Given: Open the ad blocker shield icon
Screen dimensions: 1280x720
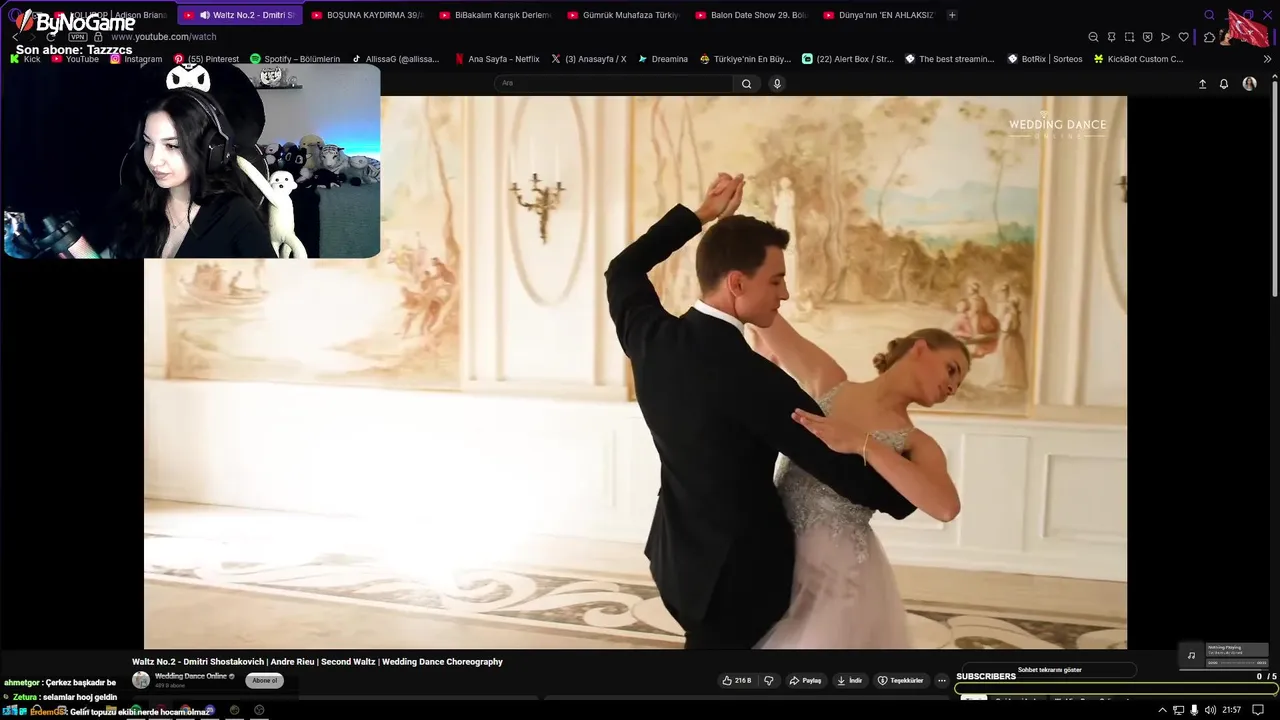Looking at the screenshot, I should tap(1147, 37).
